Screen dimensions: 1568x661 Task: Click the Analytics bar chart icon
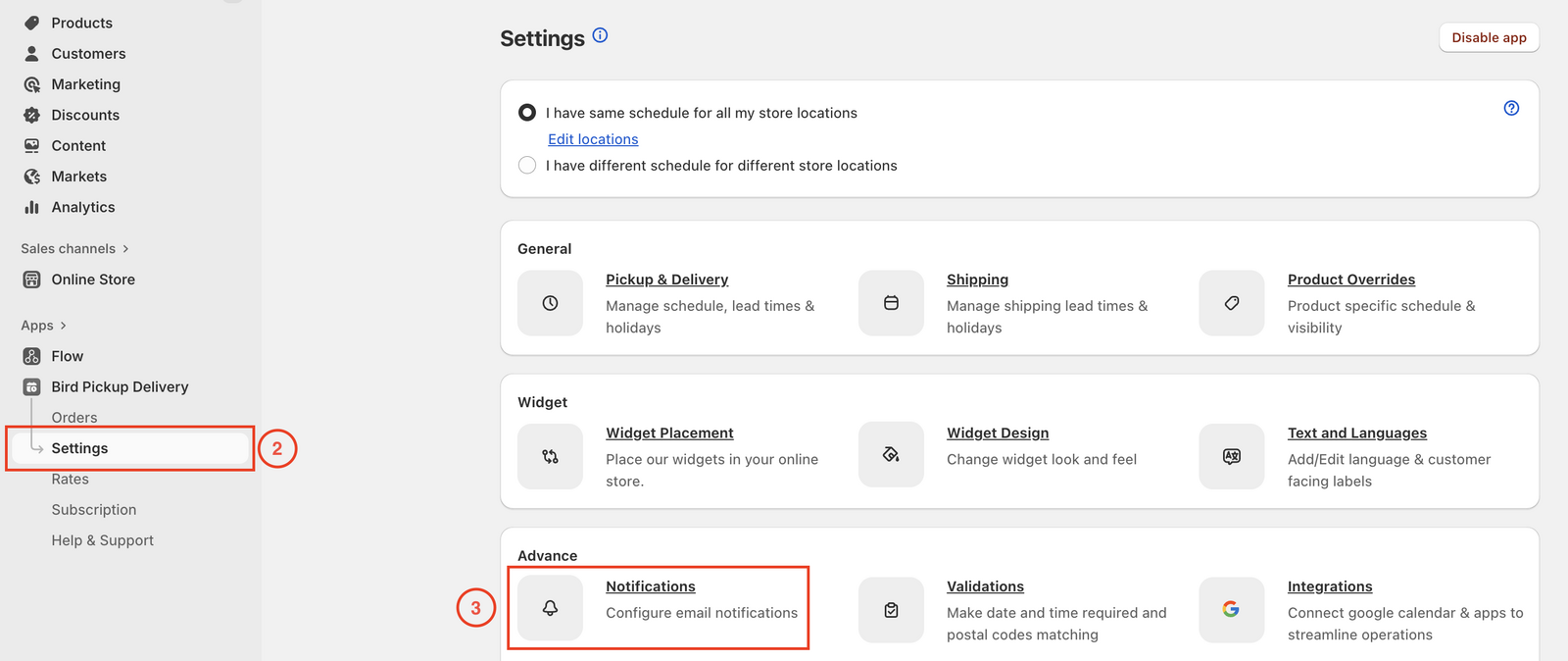(32, 207)
